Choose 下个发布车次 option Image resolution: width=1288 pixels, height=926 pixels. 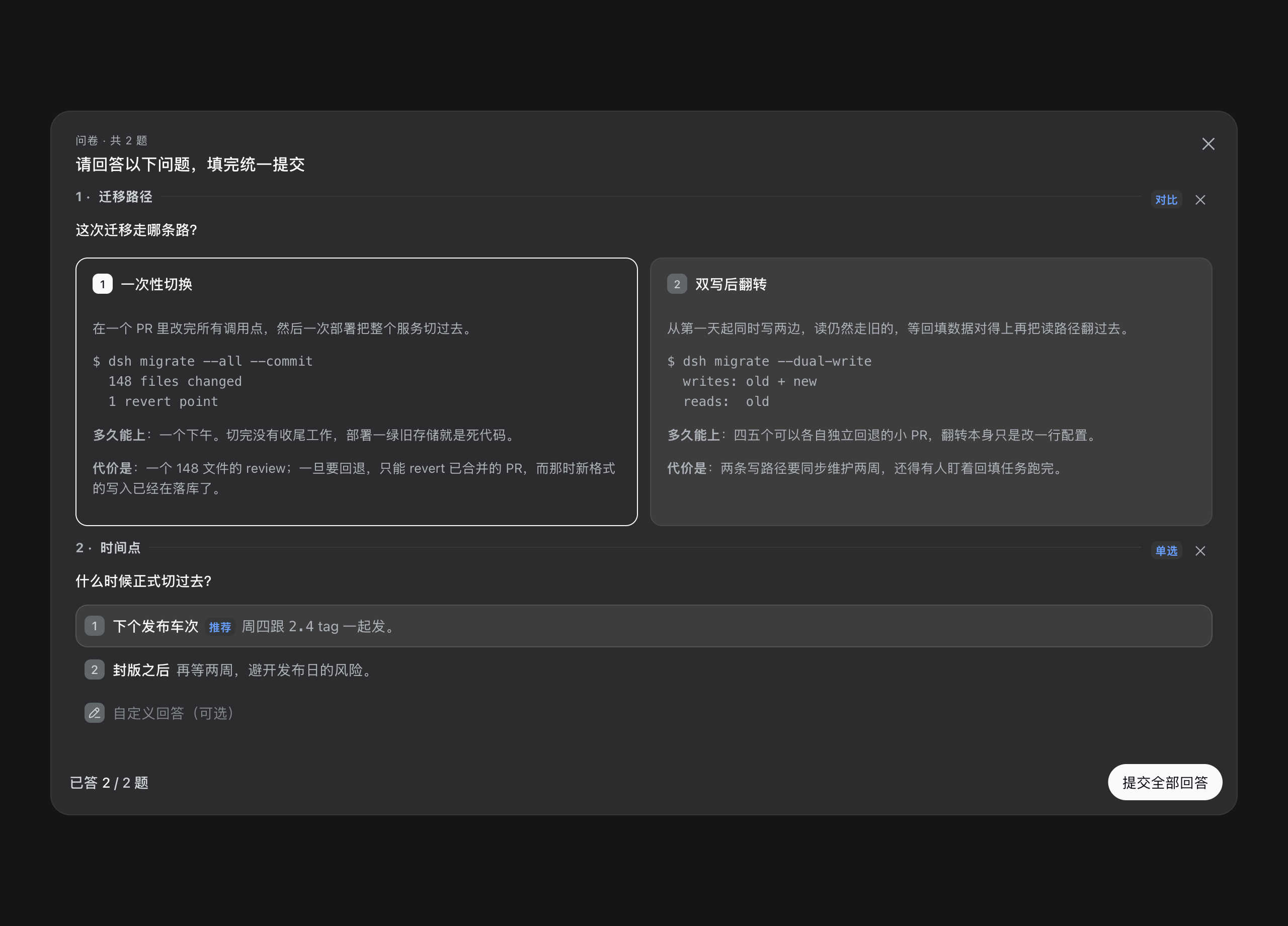click(x=643, y=626)
